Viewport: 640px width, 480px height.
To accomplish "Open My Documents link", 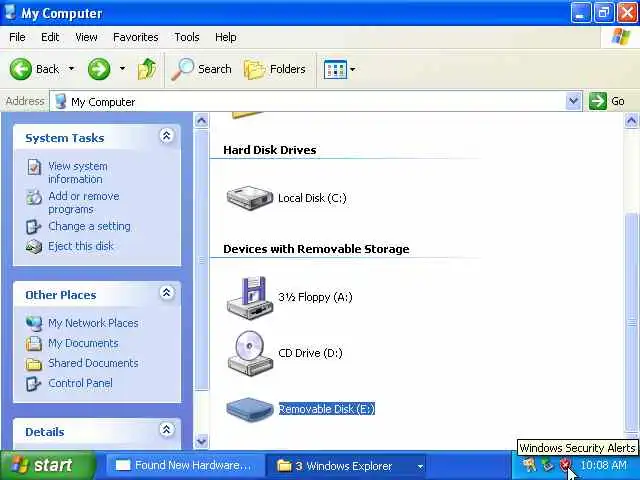I will click(x=83, y=343).
